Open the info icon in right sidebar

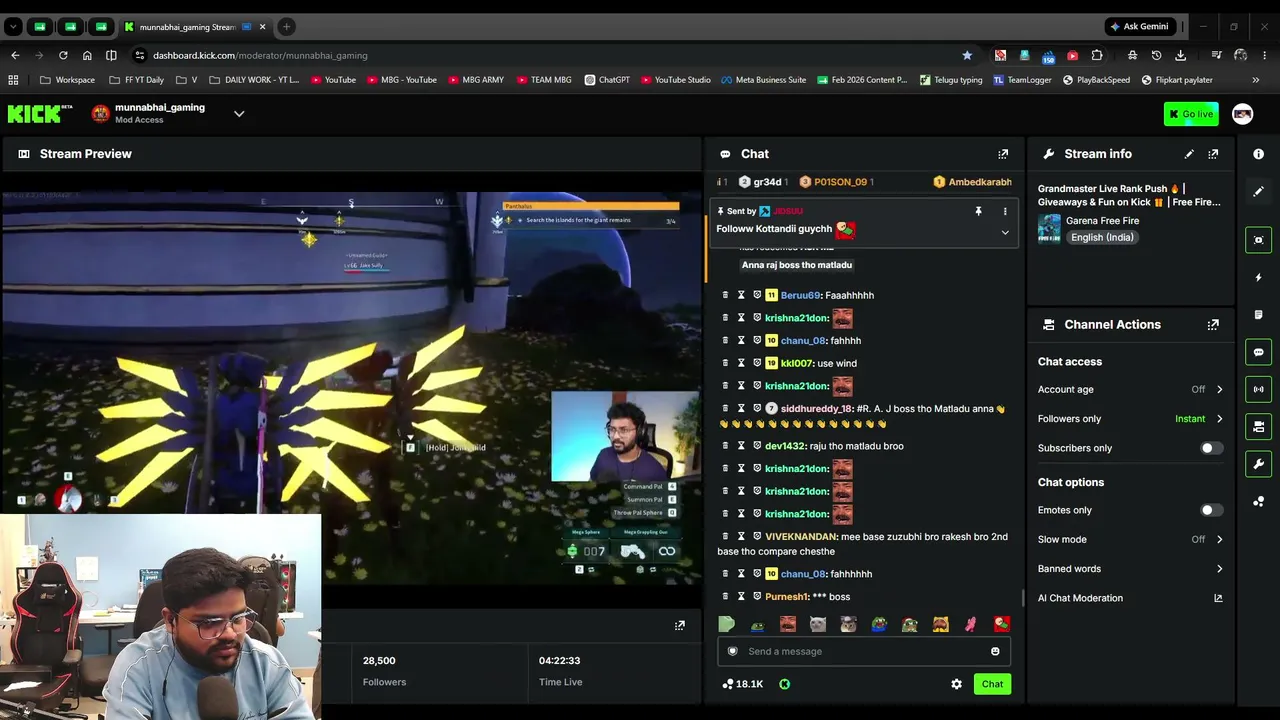[x=1259, y=154]
